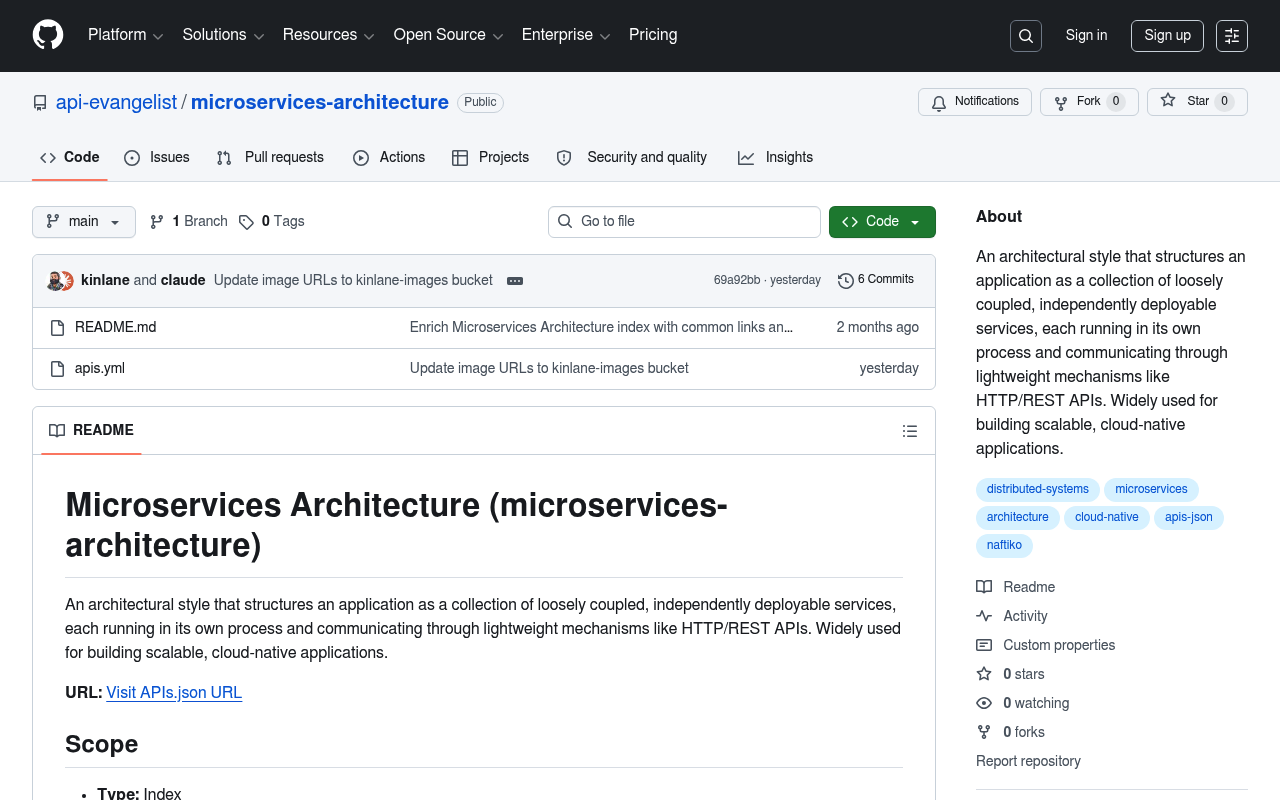Open the Insights tab
The image size is (1280, 800).
pyautogui.click(x=775, y=158)
